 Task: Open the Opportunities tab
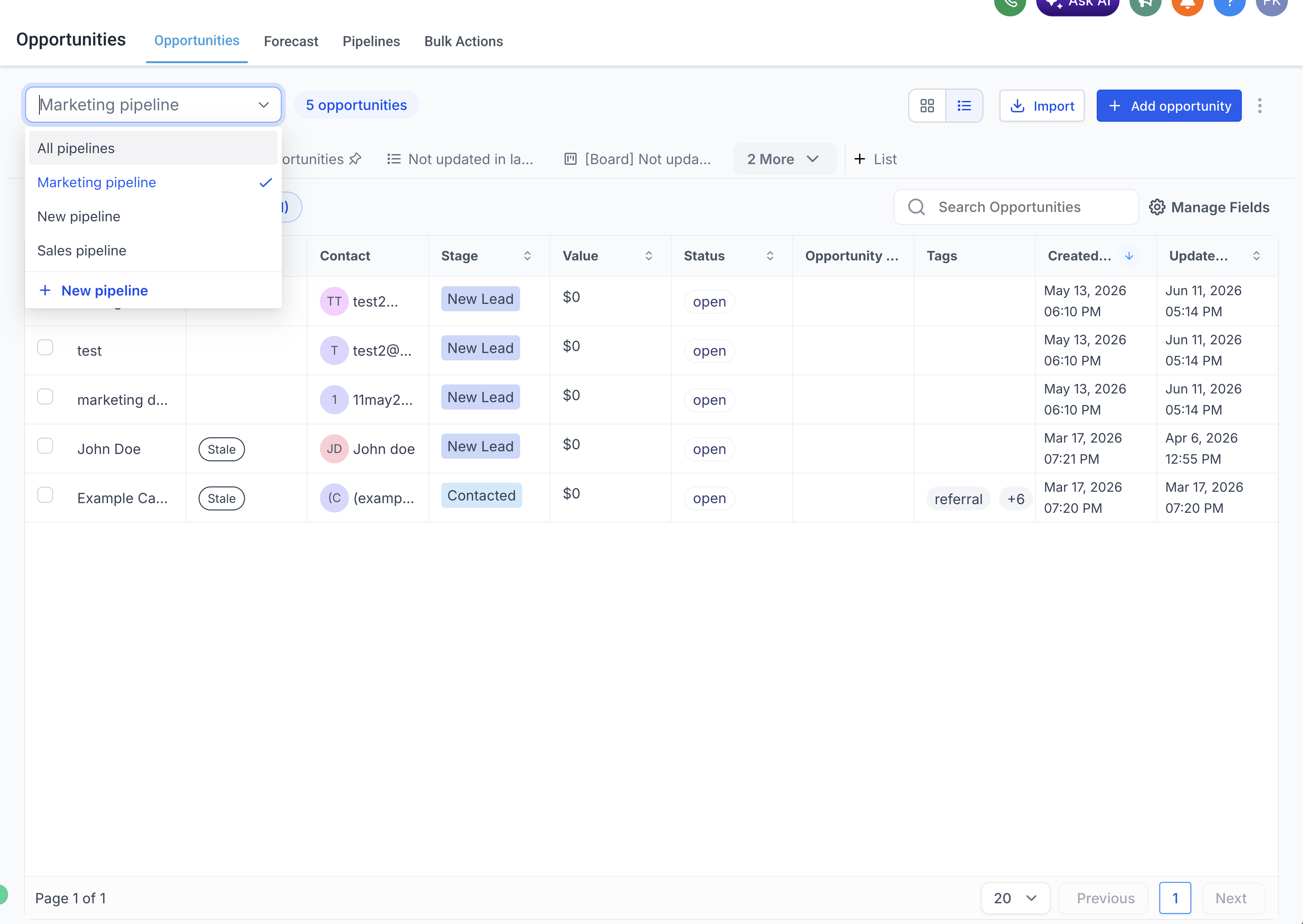(x=197, y=41)
